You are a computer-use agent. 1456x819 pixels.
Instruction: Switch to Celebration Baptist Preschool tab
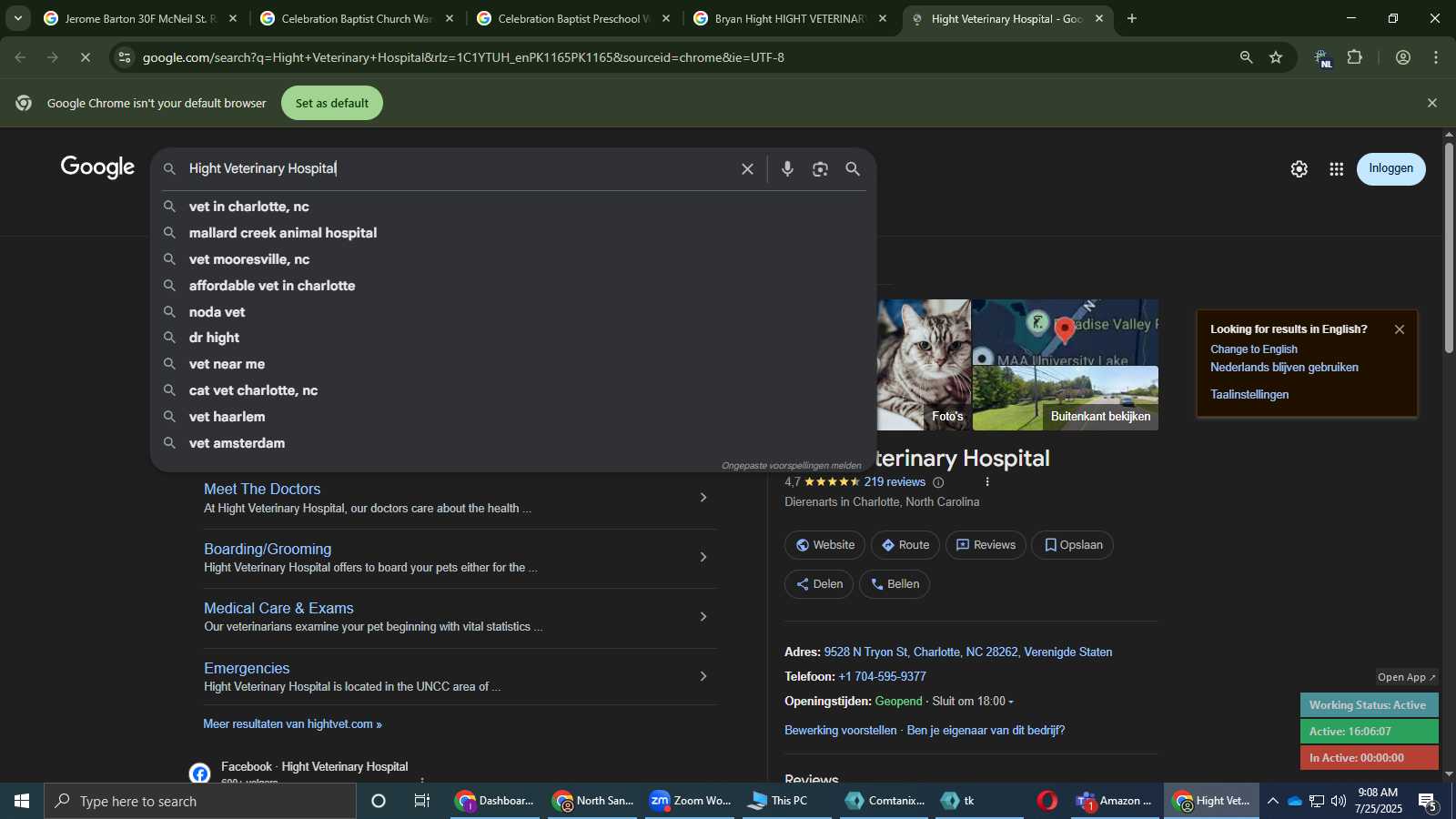(x=573, y=18)
